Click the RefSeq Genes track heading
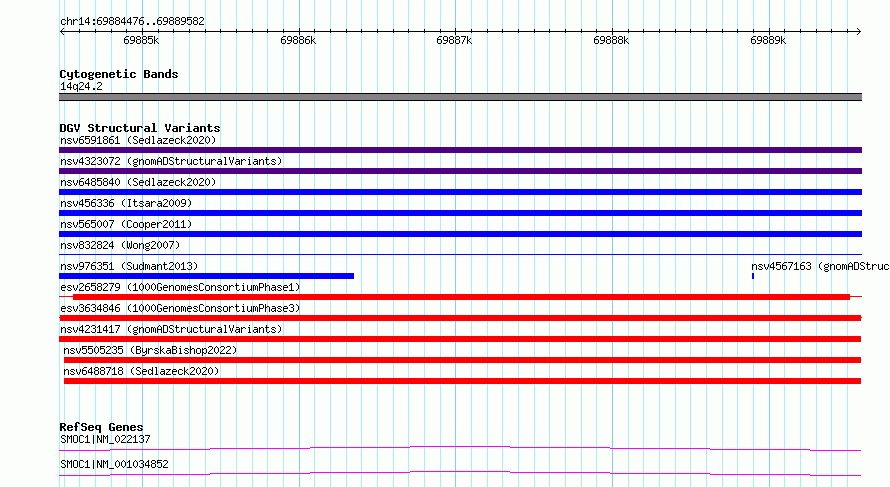The height and width of the screenshot is (487, 890). pos(101,427)
